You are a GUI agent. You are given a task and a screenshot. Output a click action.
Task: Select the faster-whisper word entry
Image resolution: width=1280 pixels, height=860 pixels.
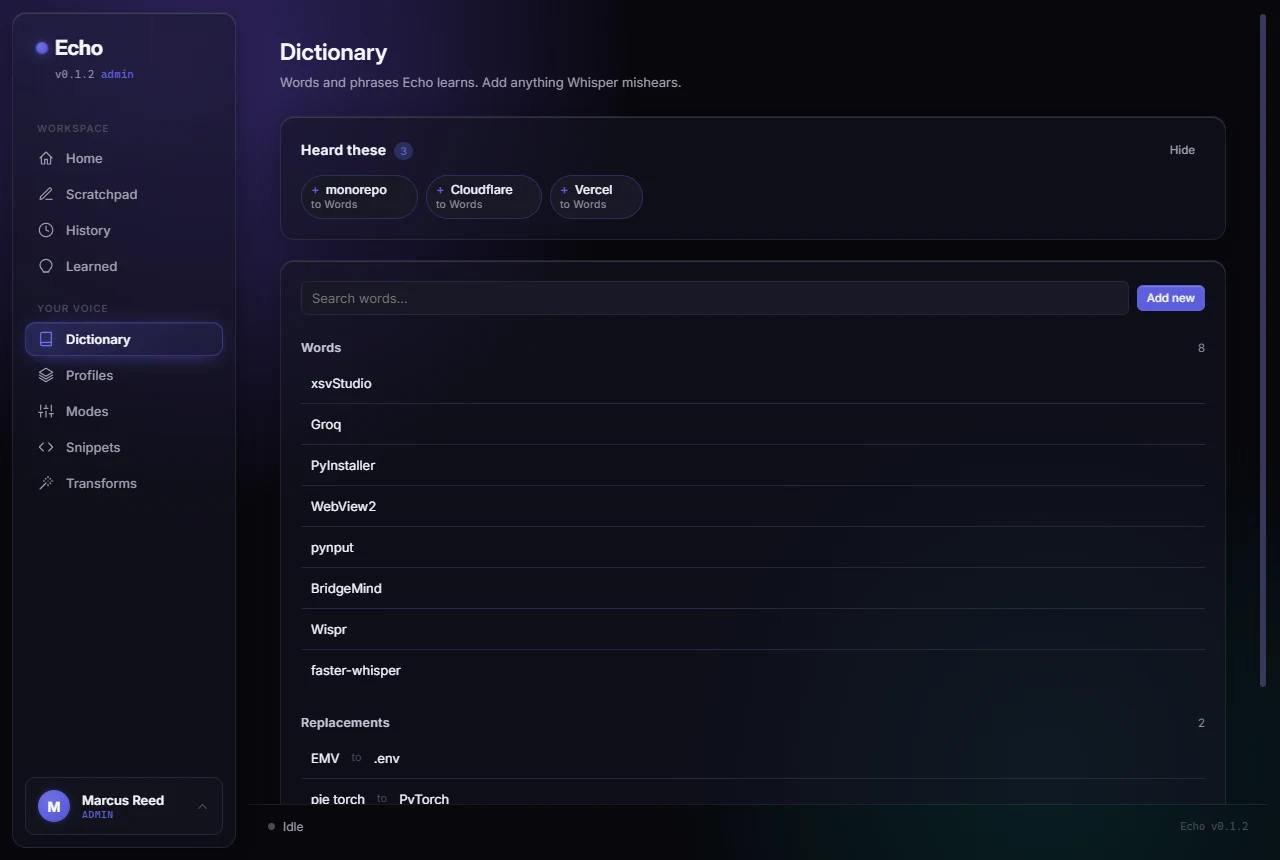[x=753, y=671]
